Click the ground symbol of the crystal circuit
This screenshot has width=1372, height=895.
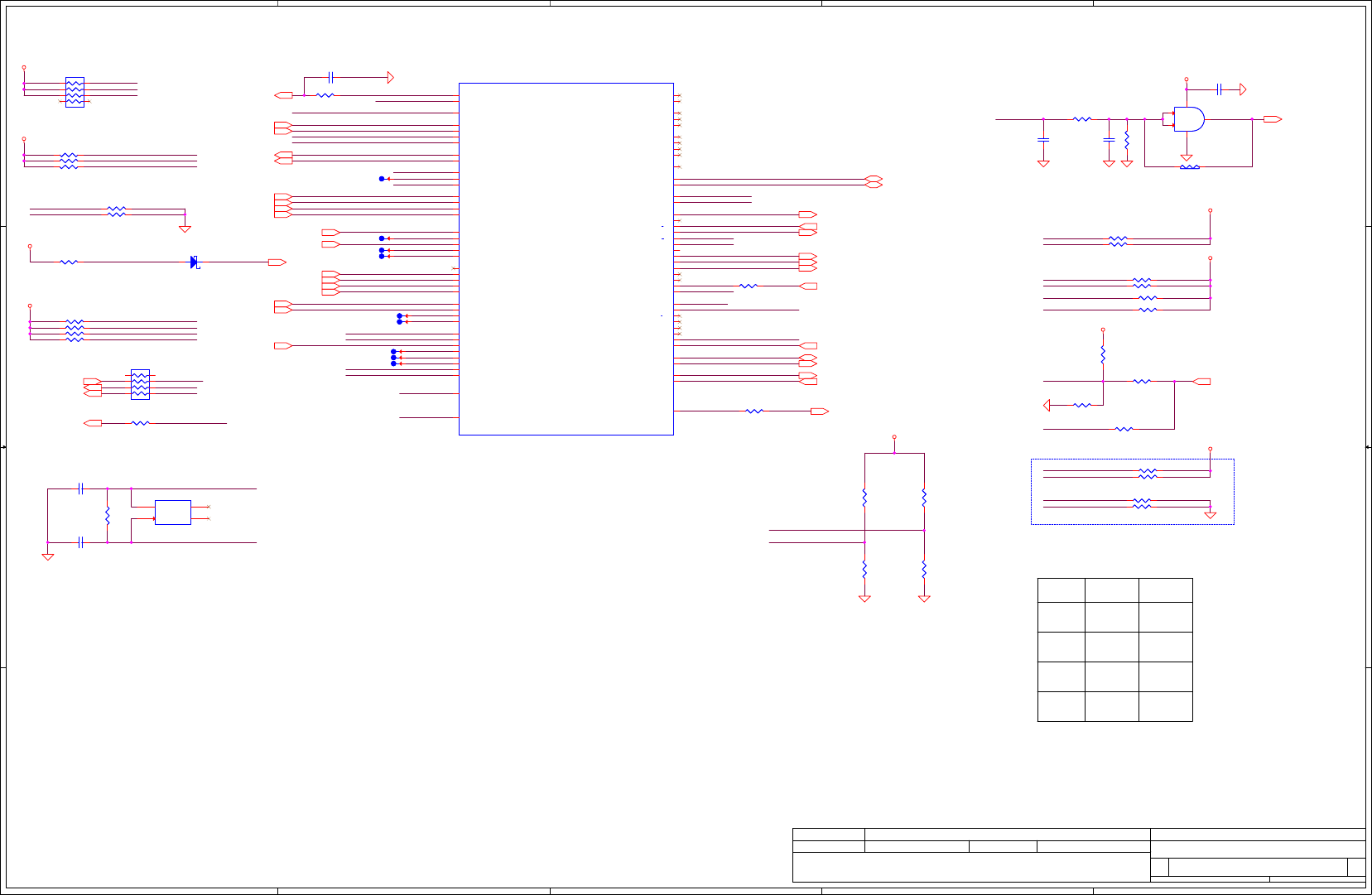tap(48, 557)
